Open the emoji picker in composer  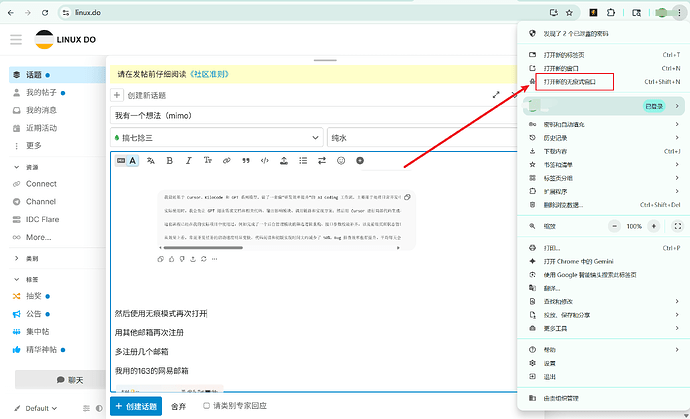point(341,161)
